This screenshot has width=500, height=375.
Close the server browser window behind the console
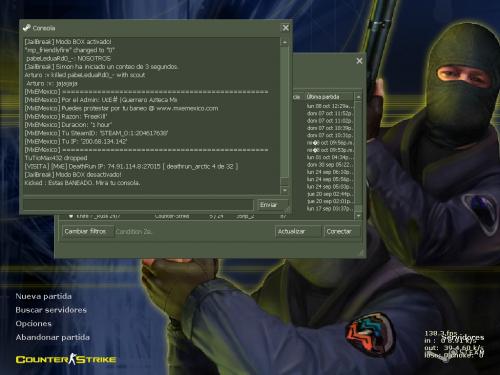(359, 61)
